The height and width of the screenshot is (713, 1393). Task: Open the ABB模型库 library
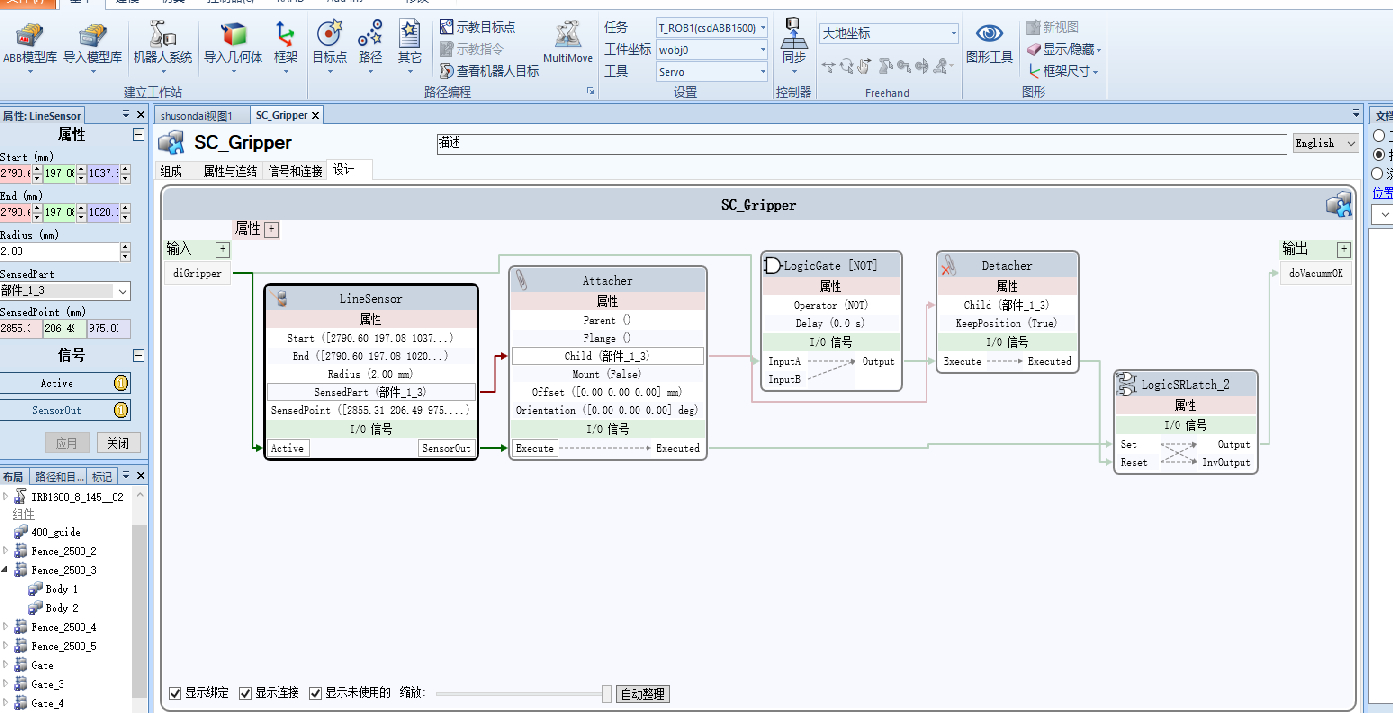pyautogui.click(x=29, y=46)
